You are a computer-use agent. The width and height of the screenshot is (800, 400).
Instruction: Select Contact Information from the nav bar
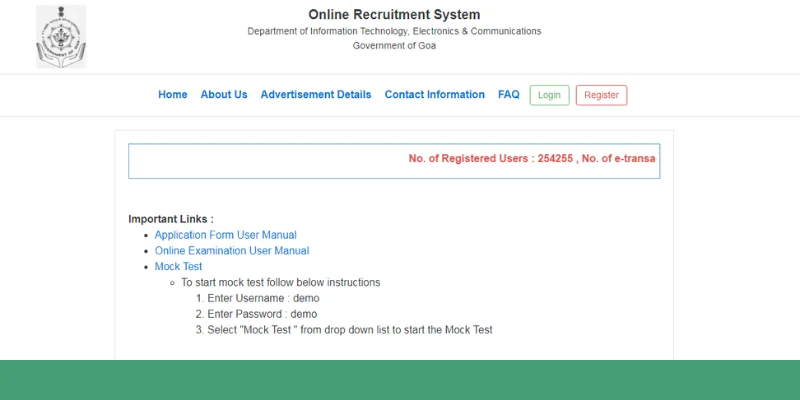click(434, 95)
